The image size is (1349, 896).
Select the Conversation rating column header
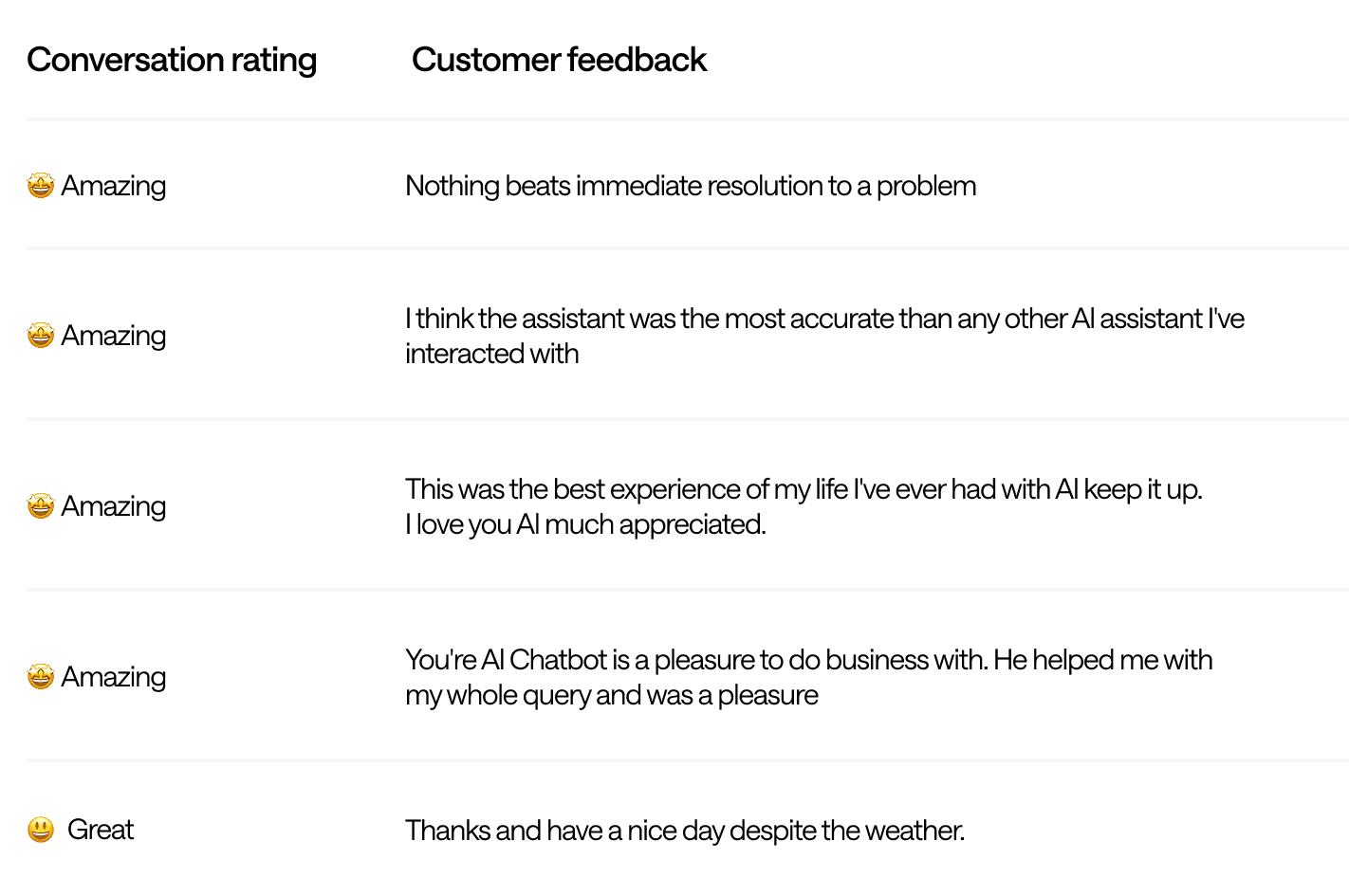tap(172, 61)
